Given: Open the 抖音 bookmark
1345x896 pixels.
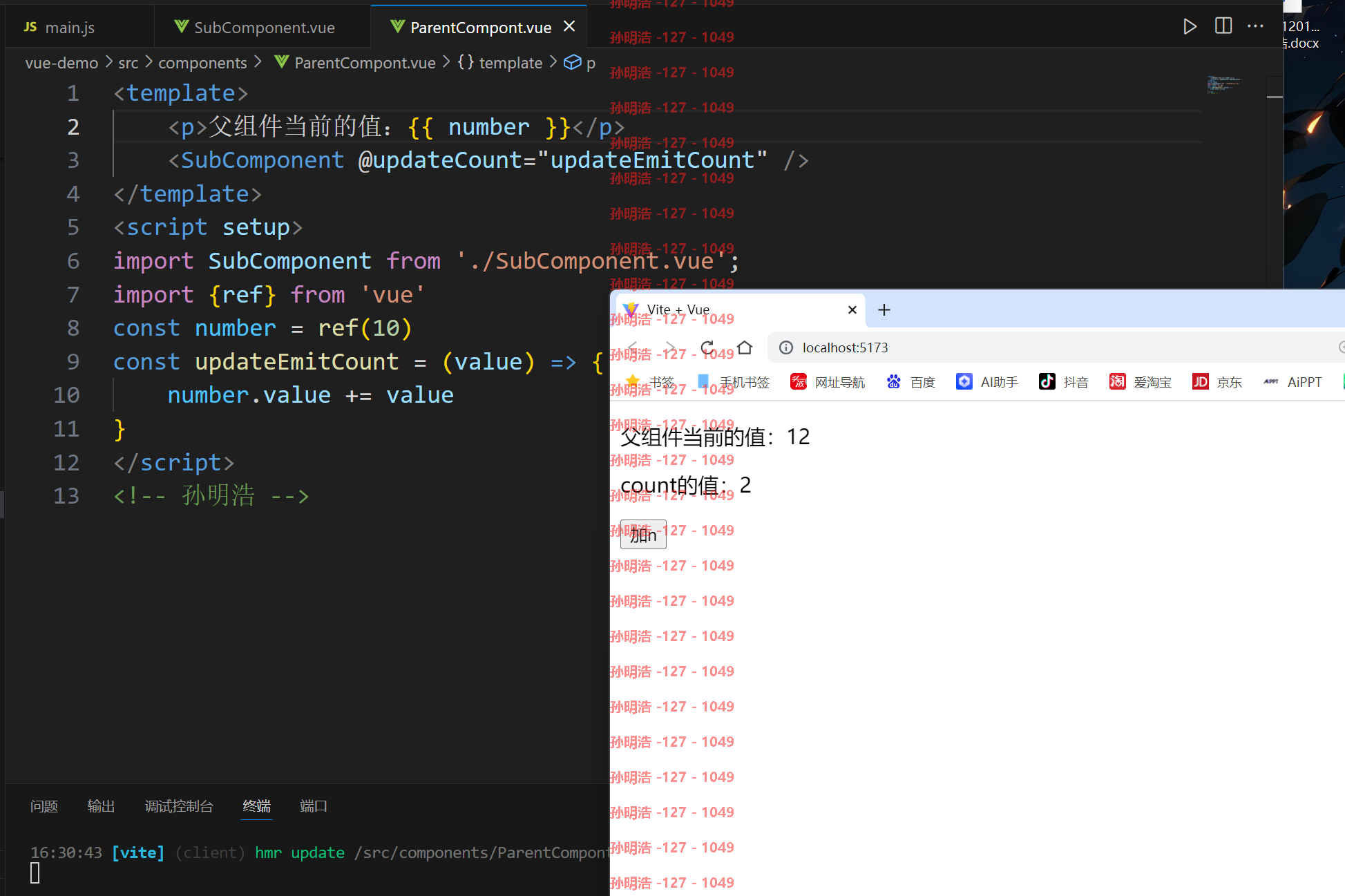Looking at the screenshot, I should pyautogui.click(x=1064, y=382).
